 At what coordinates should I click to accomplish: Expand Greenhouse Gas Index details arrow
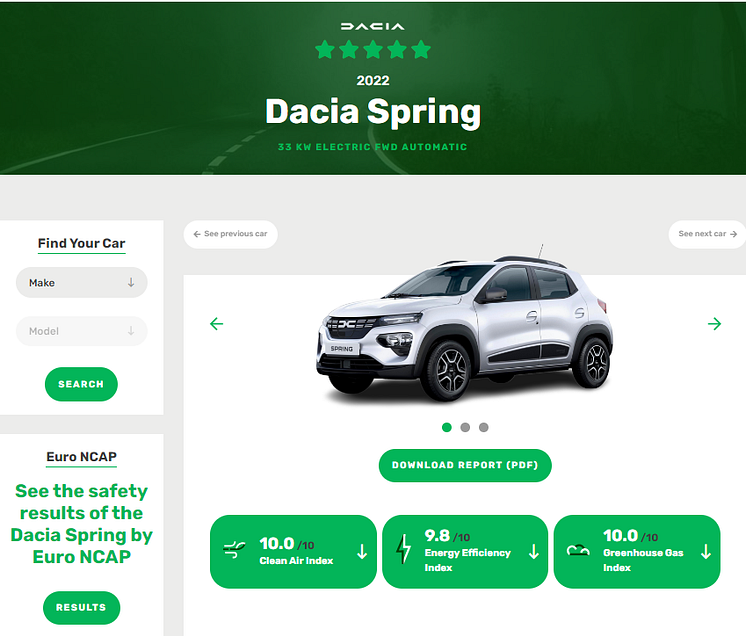tap(706, 552)
